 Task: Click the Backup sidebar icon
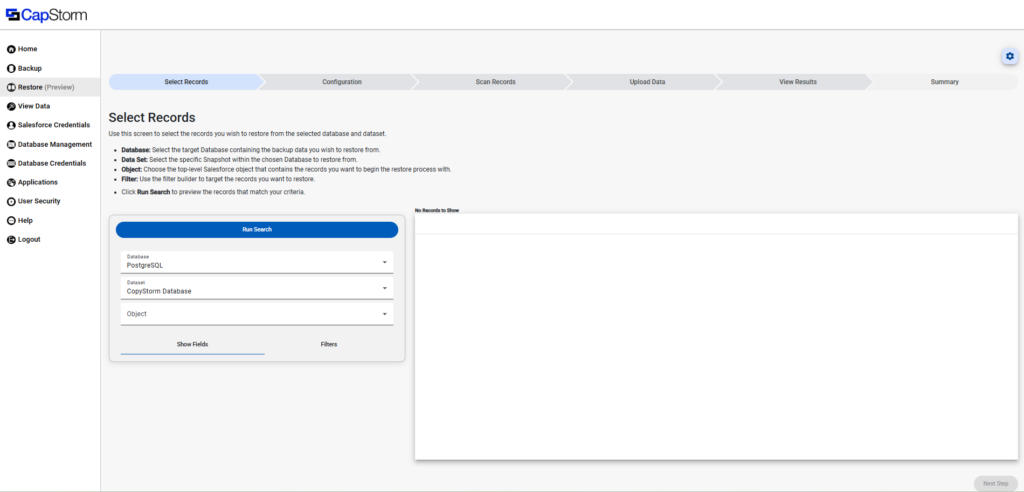(11, 68)
